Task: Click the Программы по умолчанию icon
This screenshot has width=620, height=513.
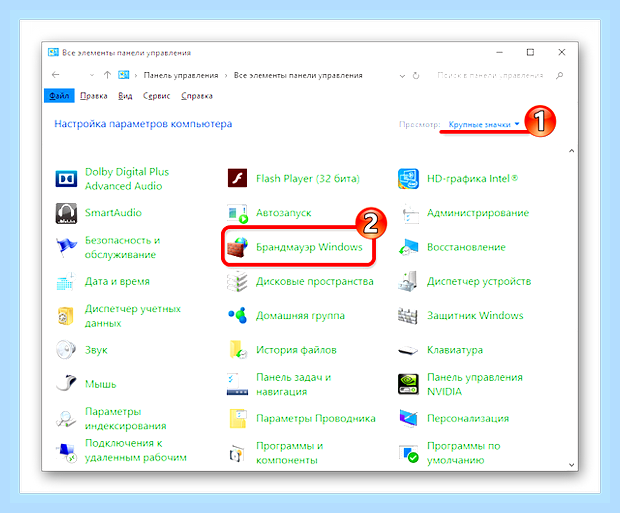Action: tap(408, 453)
